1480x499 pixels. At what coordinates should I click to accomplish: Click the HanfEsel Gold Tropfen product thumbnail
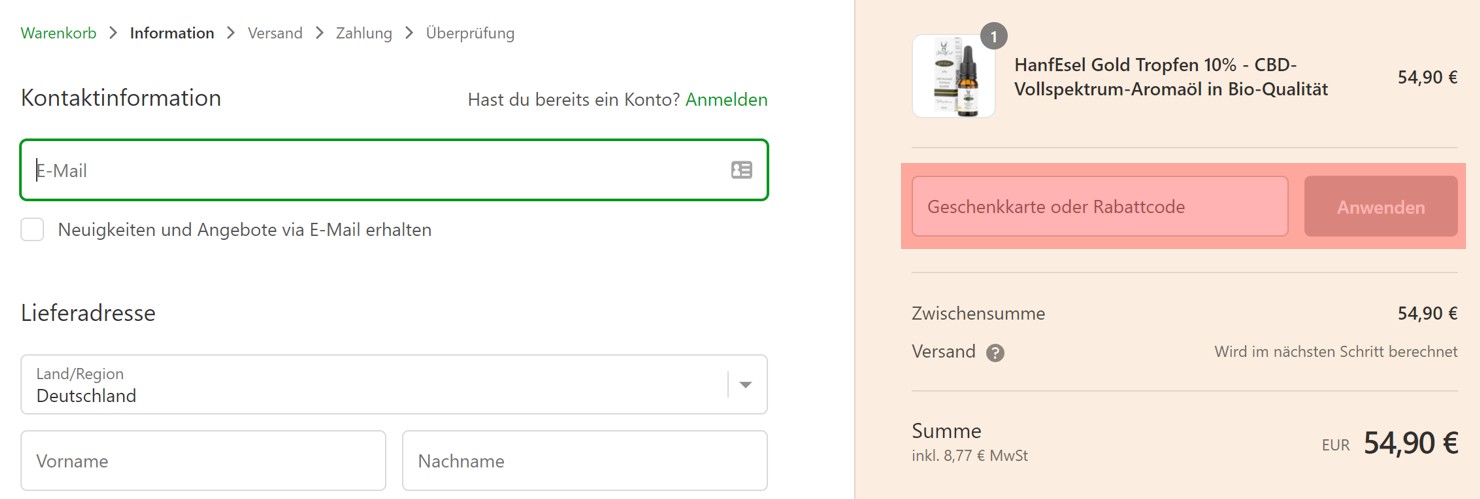953,77
